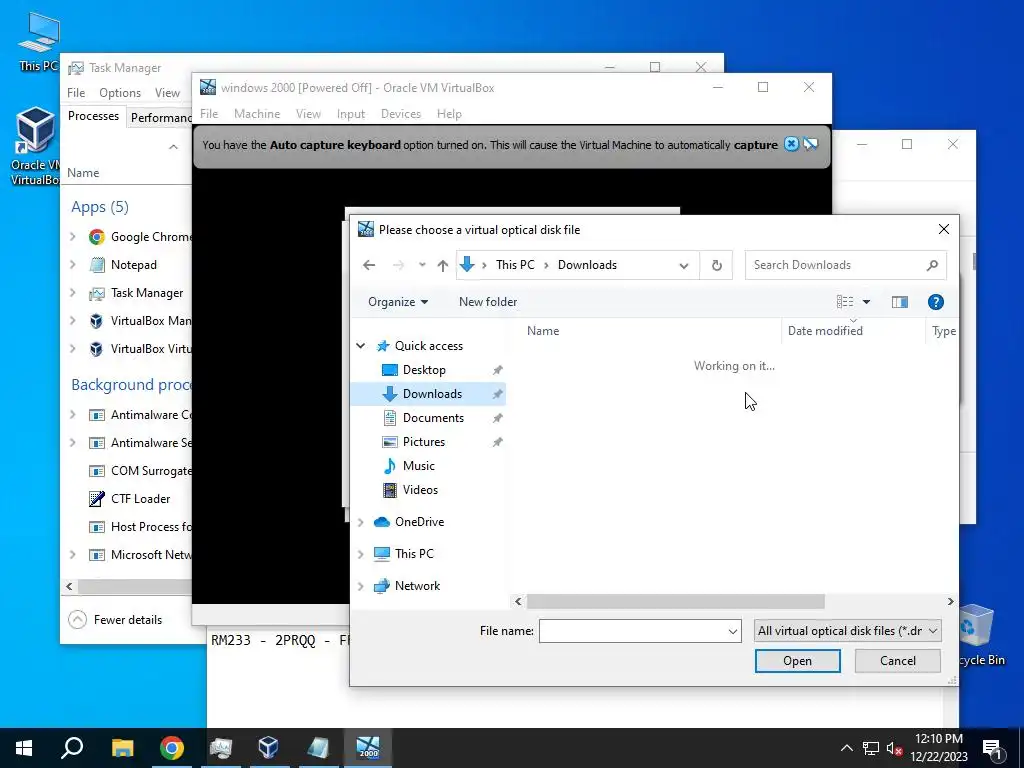Select Documents in Quick access
Screen dimensions: 1024x768
click(433, 418)
